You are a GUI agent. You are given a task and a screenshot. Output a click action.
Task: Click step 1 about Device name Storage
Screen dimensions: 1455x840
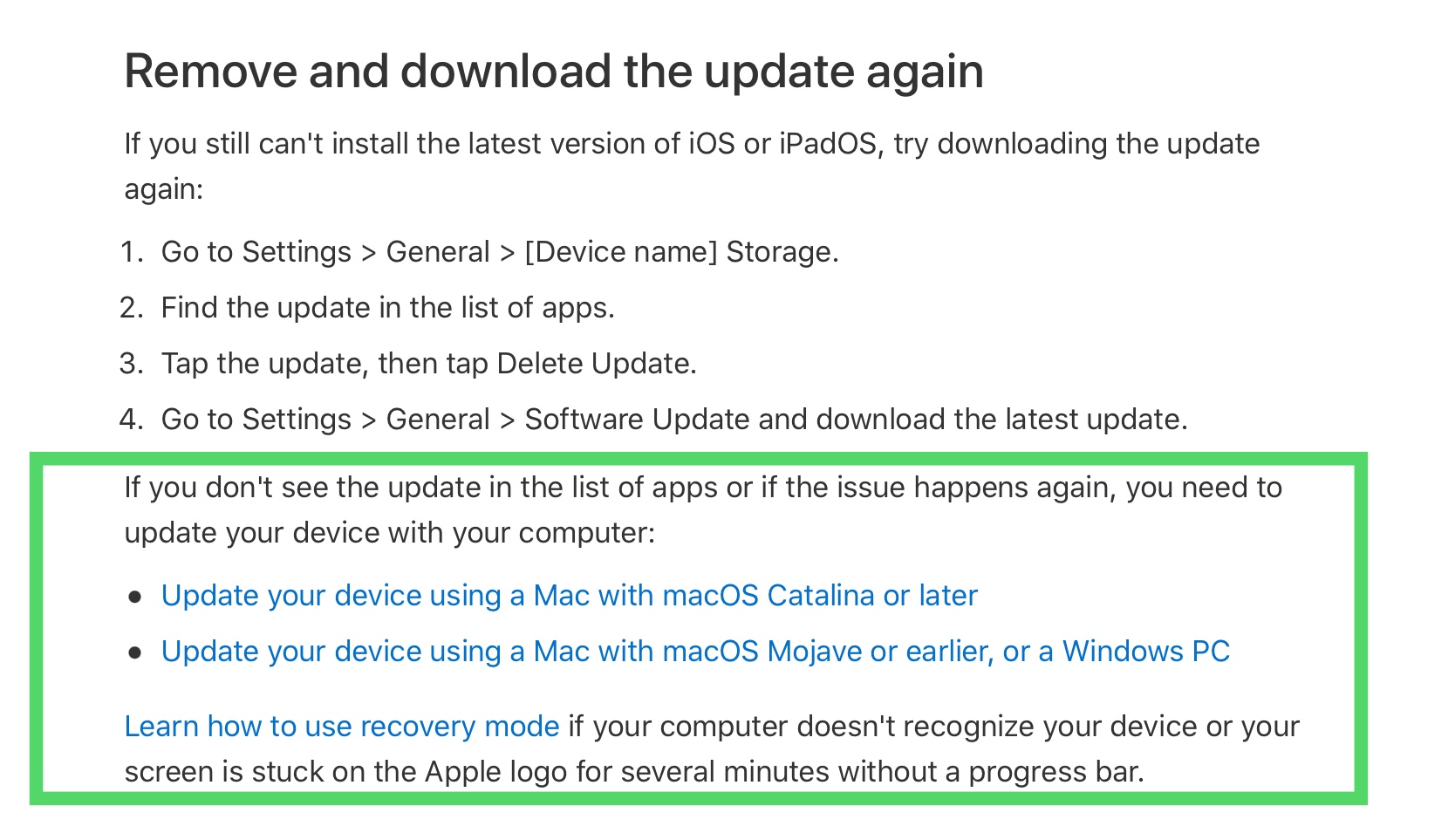click(500, 252)
